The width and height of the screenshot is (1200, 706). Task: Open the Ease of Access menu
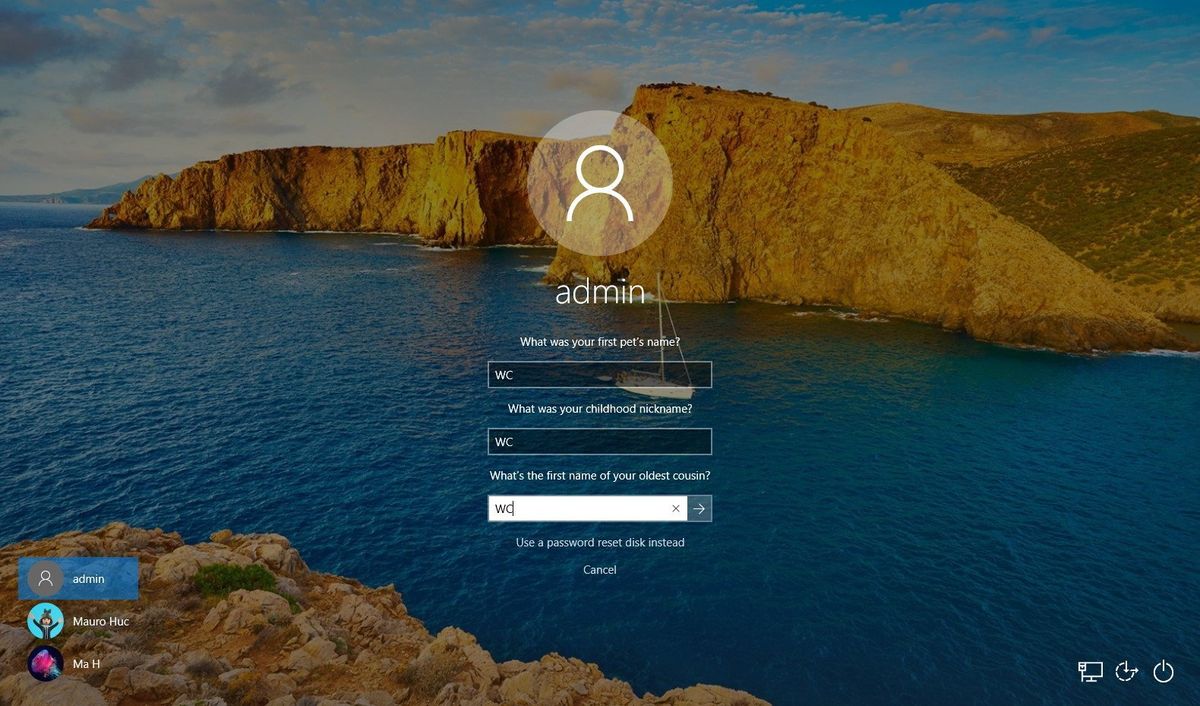pyautogui.click(x=1126, y=672)
